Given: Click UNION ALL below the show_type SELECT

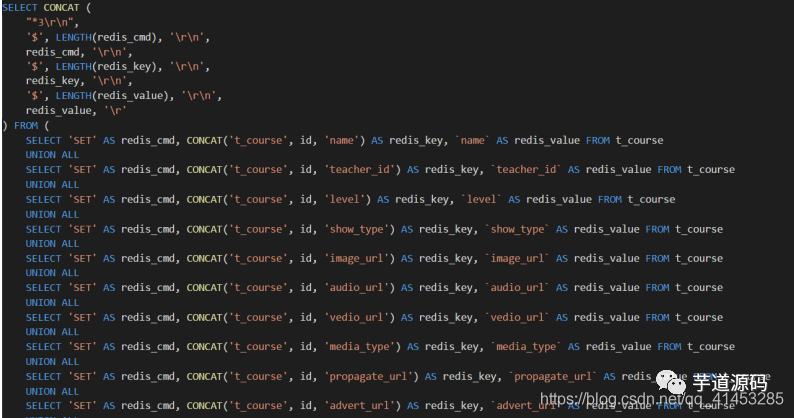Looking at the screenshot, I should 53,244.
